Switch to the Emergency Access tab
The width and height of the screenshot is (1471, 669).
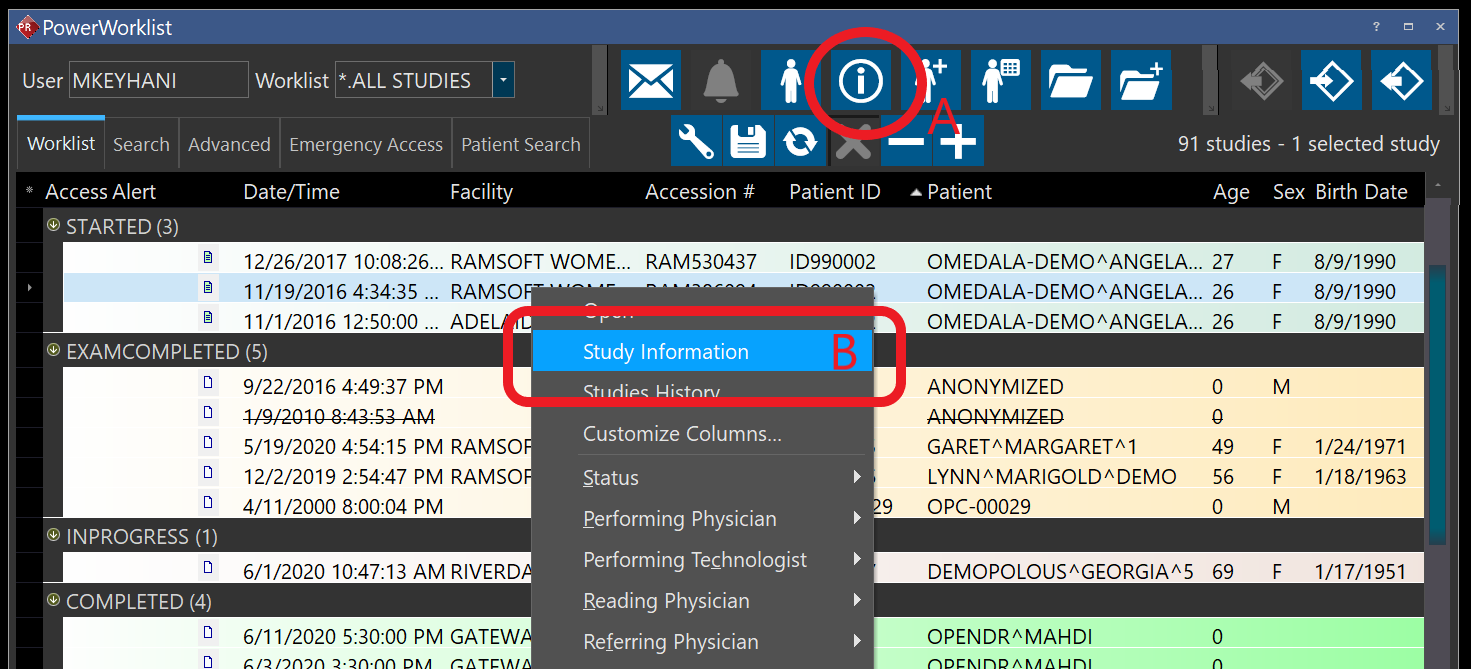(x=366, y=145)
